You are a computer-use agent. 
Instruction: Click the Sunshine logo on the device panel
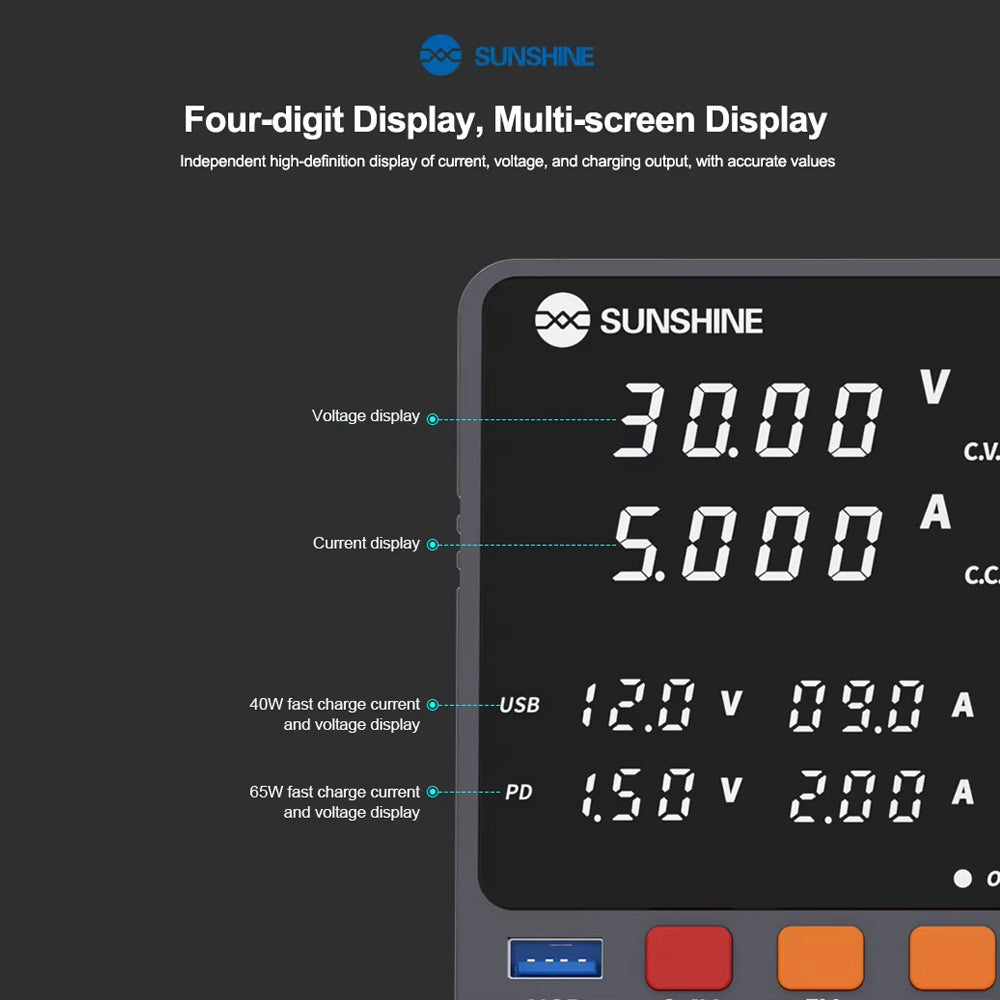pyautogui.click(x=648, y=320)
